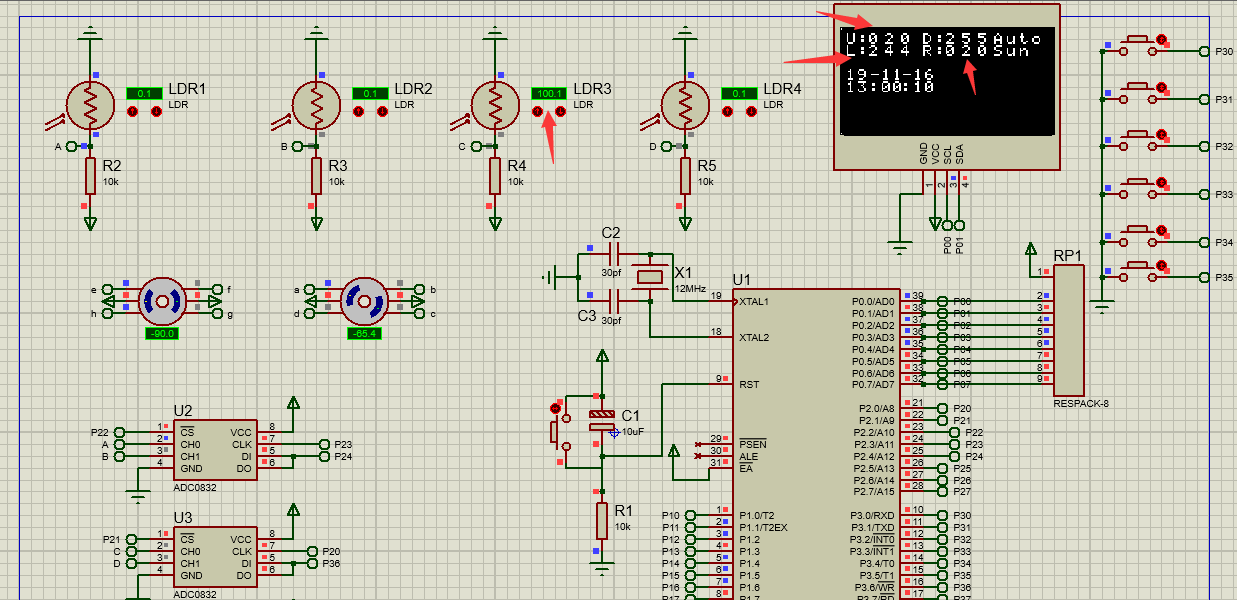Select the motor showing -65.4

coord(363,300)
